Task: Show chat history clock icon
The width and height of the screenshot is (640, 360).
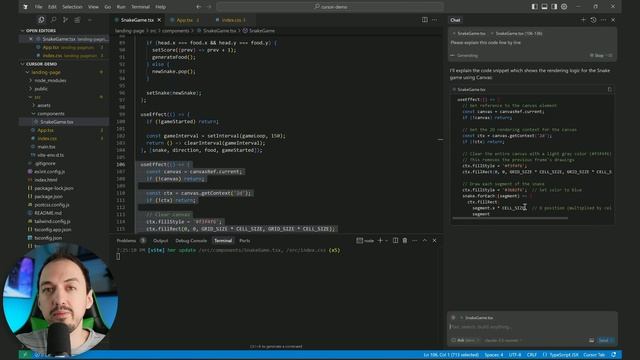Action: coord(593,20)
